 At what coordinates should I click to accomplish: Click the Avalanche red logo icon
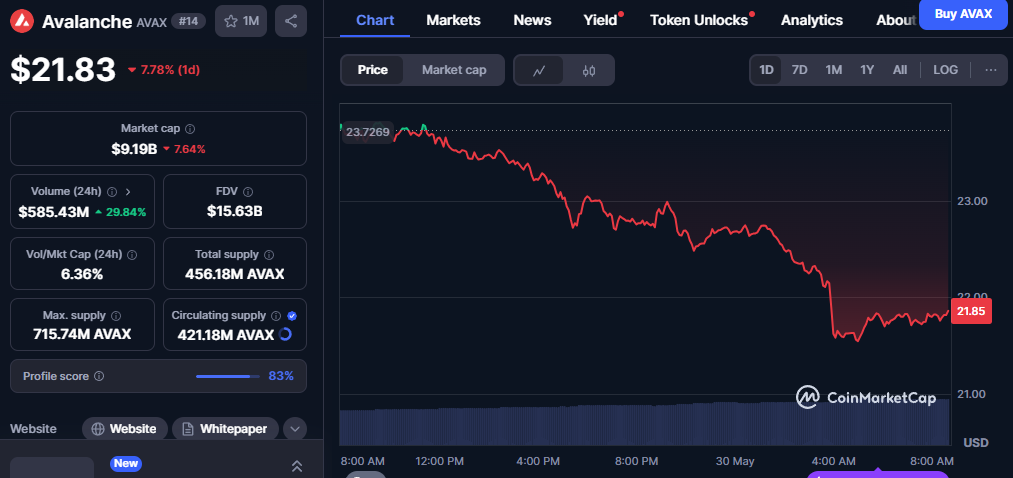(22, 21)
